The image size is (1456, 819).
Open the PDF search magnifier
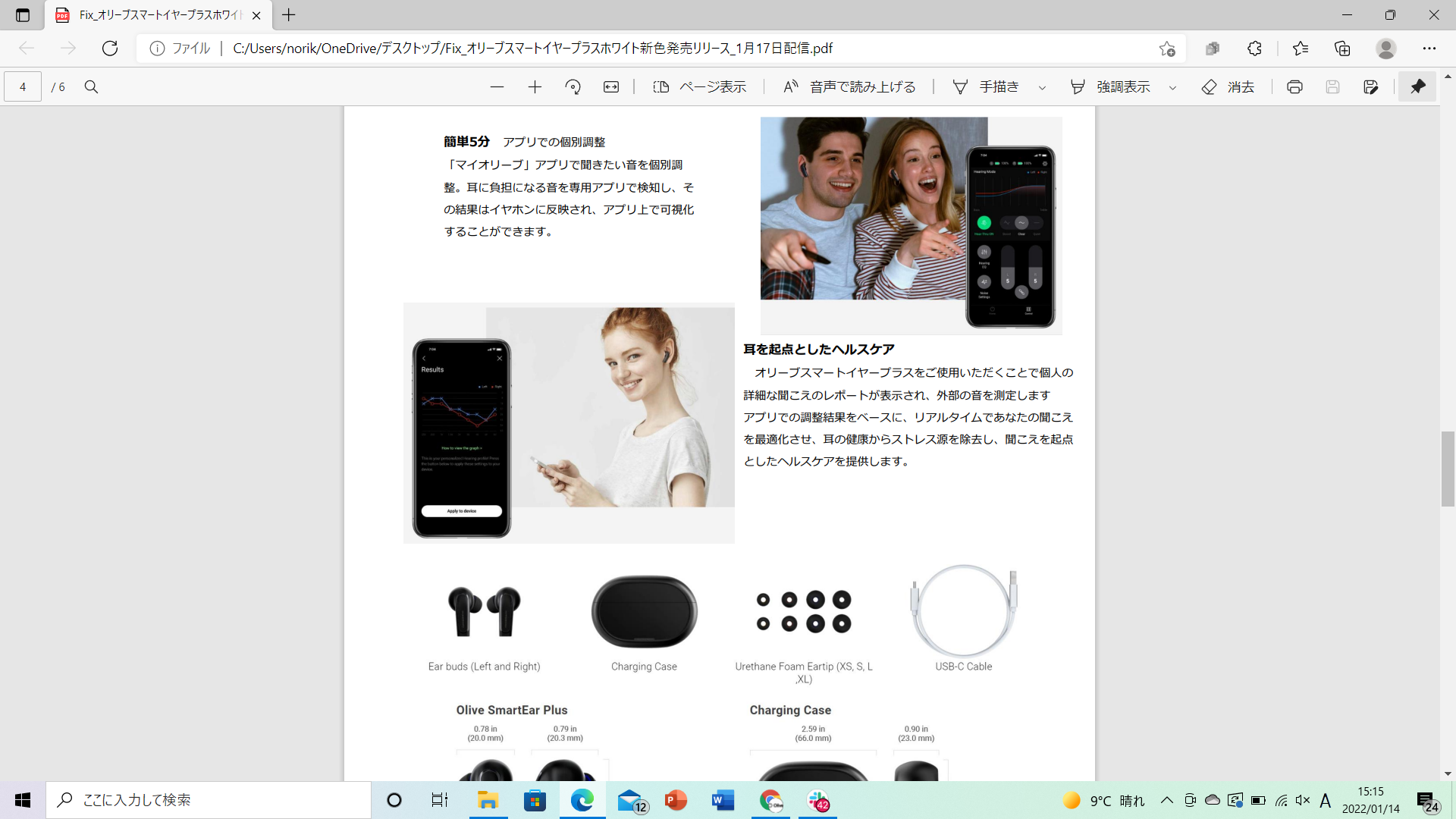click(91, 87)
